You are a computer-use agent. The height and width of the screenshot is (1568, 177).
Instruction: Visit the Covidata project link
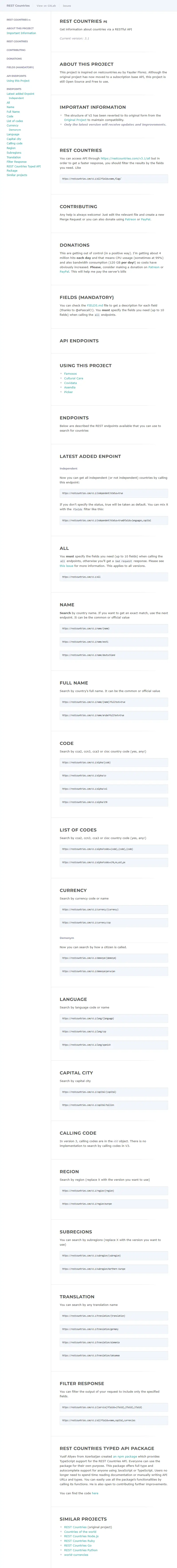pos(71,383)
